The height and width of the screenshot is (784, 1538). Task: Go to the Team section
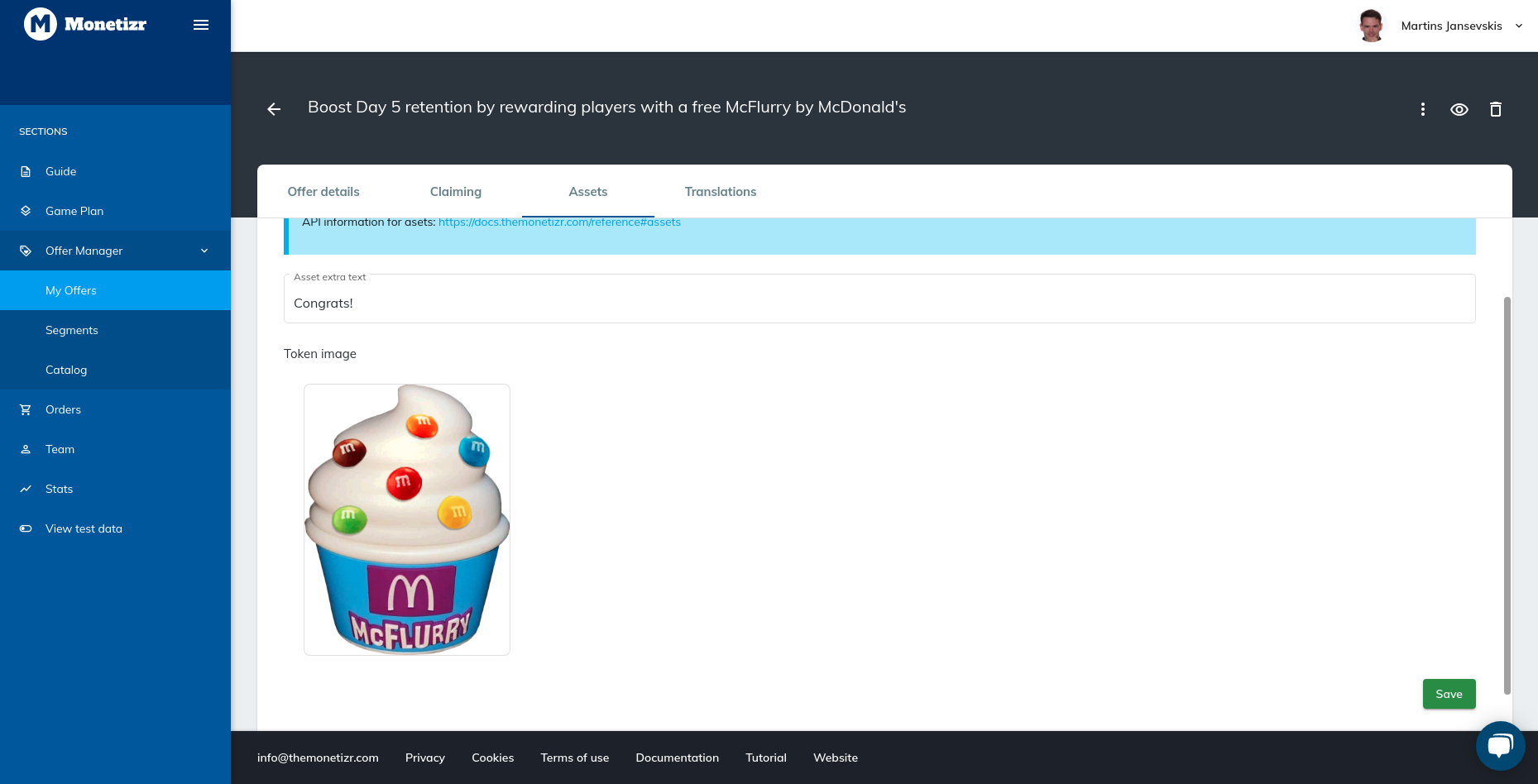[115, 449]
